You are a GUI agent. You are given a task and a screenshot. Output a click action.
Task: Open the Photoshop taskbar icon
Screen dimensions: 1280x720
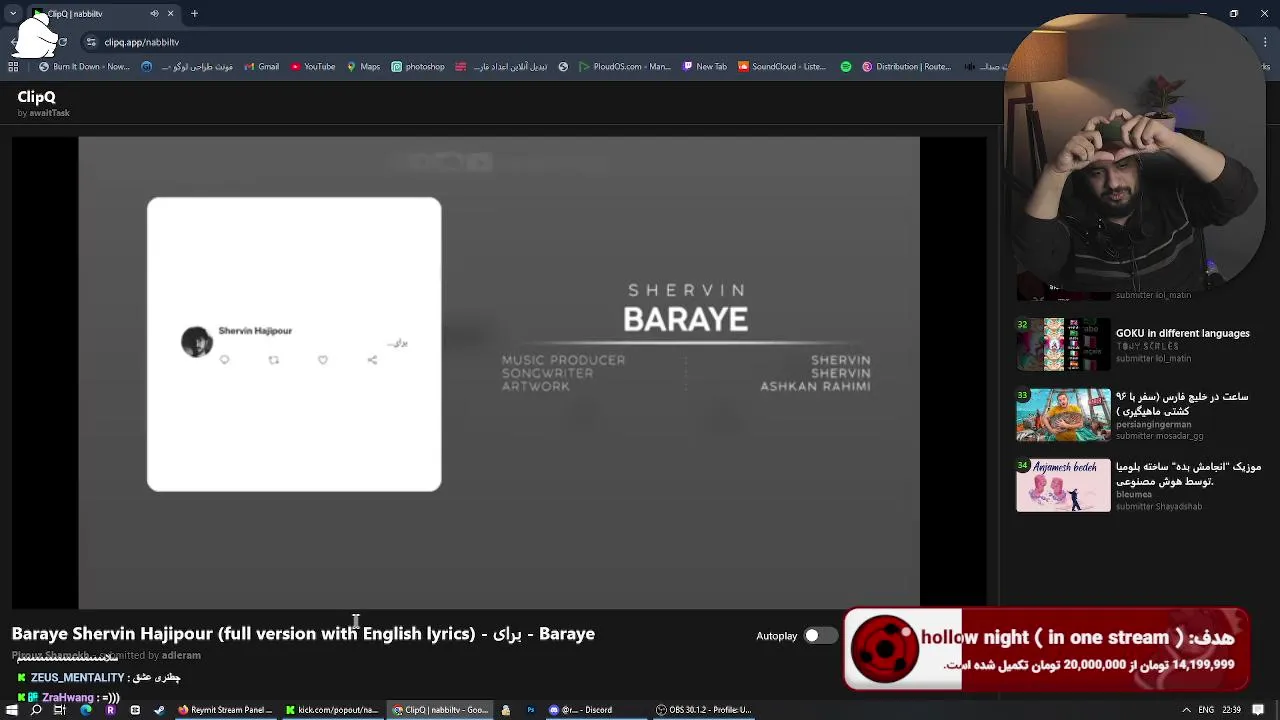tap(530, 710)
